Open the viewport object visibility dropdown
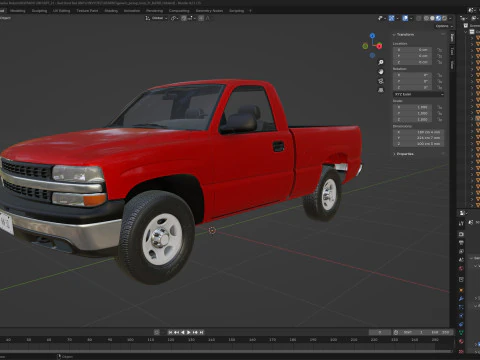 [x=381, y=18]
